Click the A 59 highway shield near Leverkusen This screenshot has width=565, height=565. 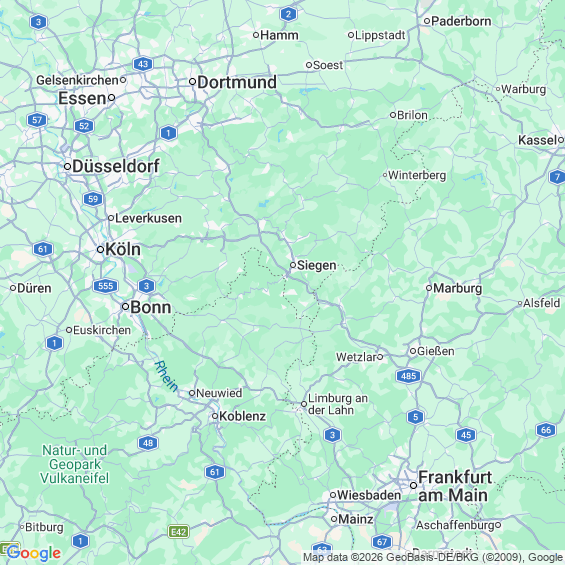click(93, 199)
